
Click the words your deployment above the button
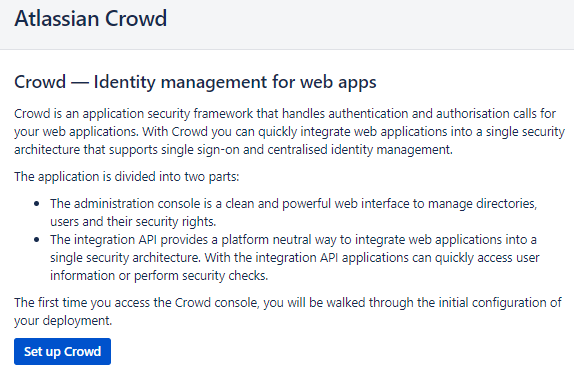[63, 321]
